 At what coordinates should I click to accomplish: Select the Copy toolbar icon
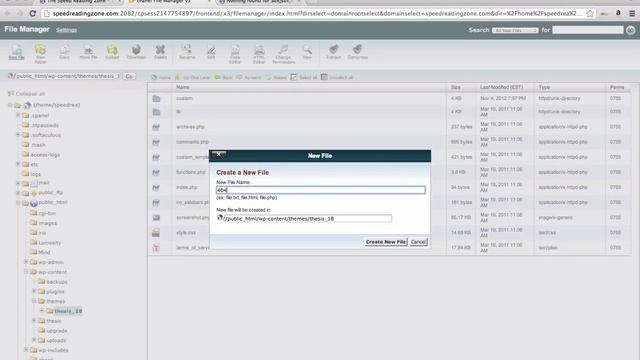point(64,52)
